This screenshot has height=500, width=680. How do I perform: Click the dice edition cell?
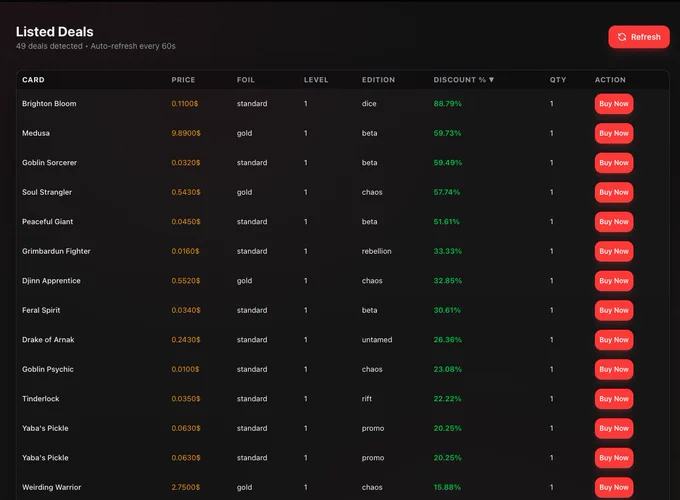click(x=369, y=104)
